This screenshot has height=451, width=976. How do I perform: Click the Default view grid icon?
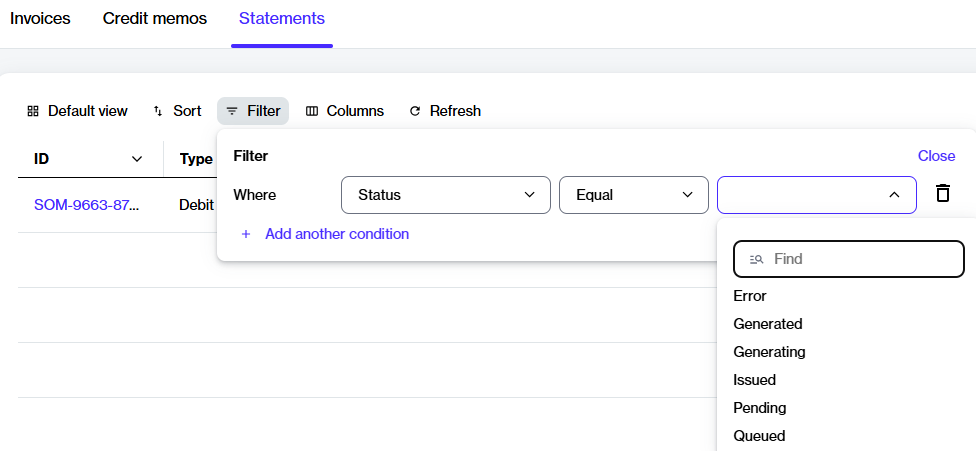tap(33, 111)
